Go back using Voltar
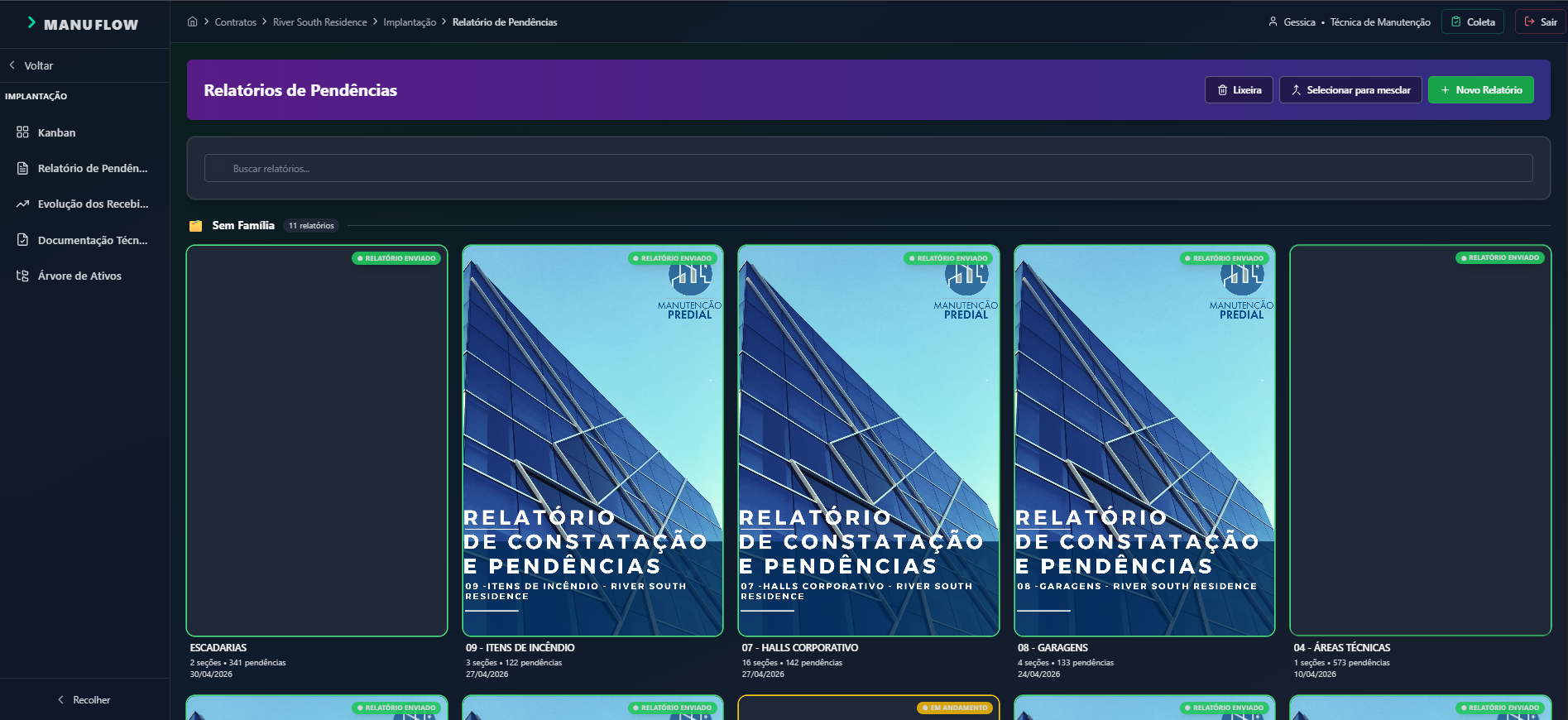The width and height of the screenshot is (1568, 720). [31, 65]
